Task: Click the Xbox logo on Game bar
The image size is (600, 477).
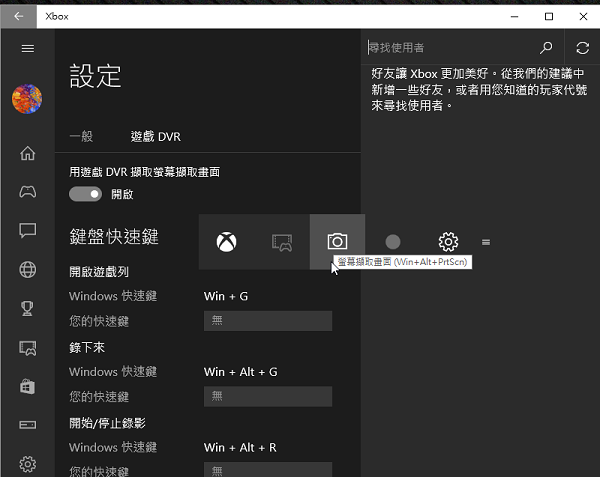Action: click(227, 242)
